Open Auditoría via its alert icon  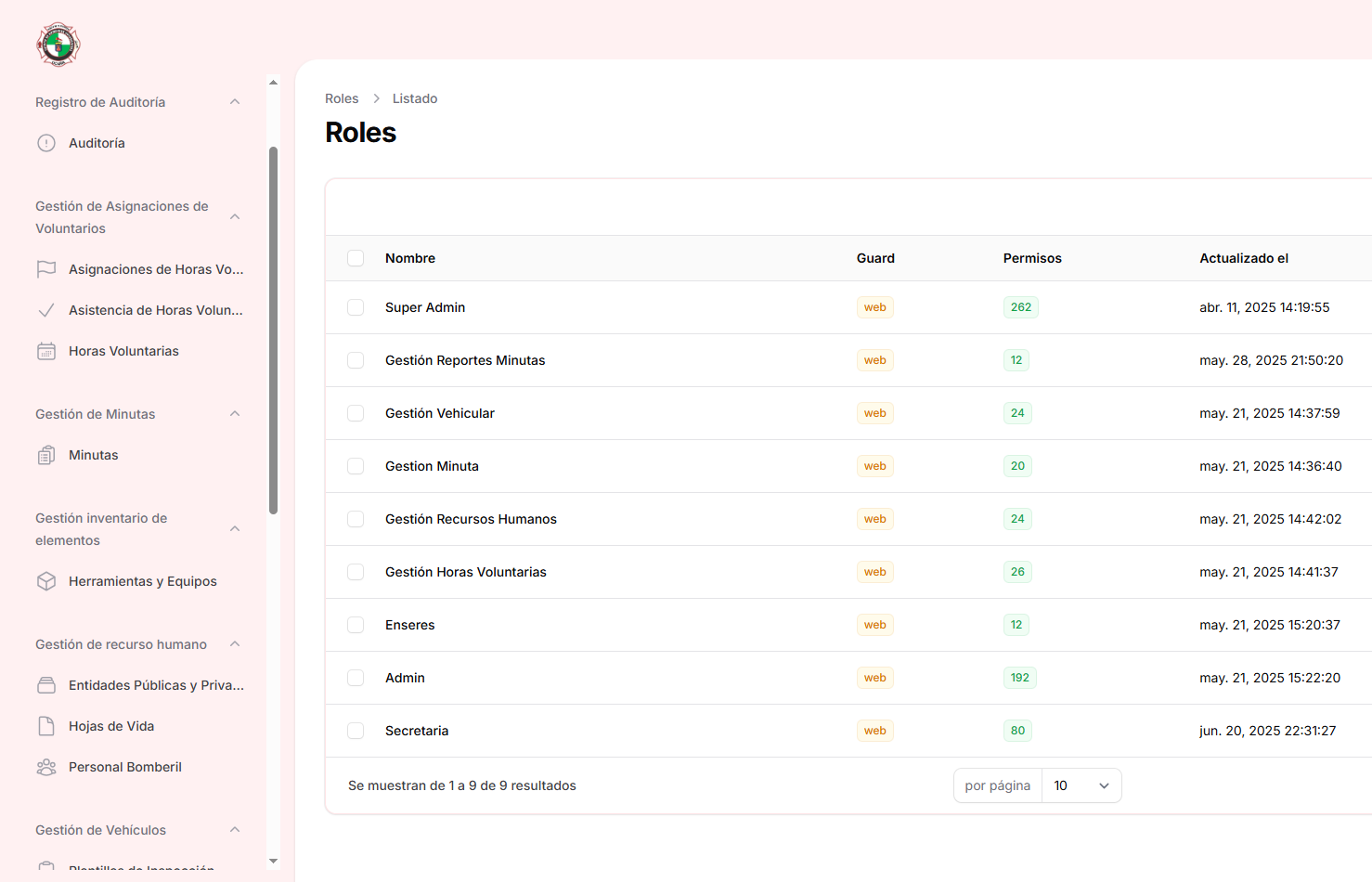coord(46,143)
